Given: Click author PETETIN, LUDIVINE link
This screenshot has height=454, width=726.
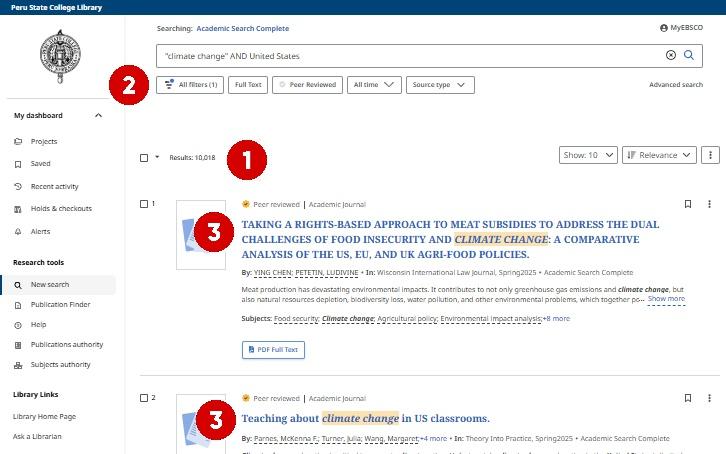Looking at the screenshot, I should tap(327, 273).
